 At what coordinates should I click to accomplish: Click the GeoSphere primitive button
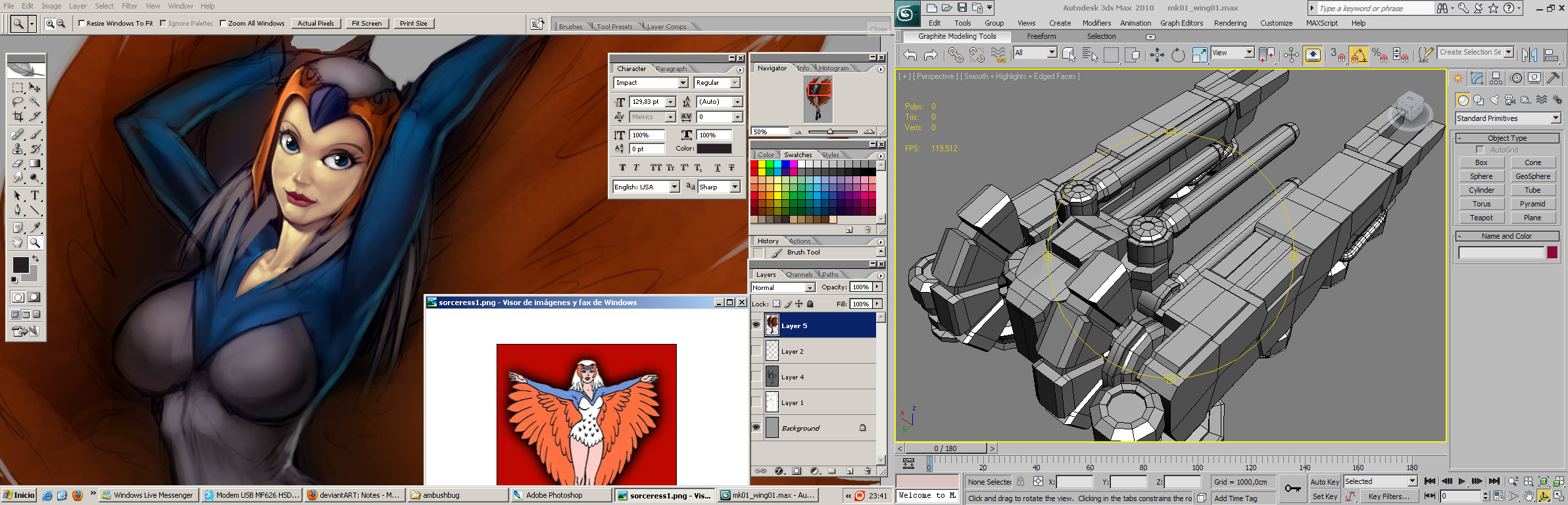pos(1532,176)
